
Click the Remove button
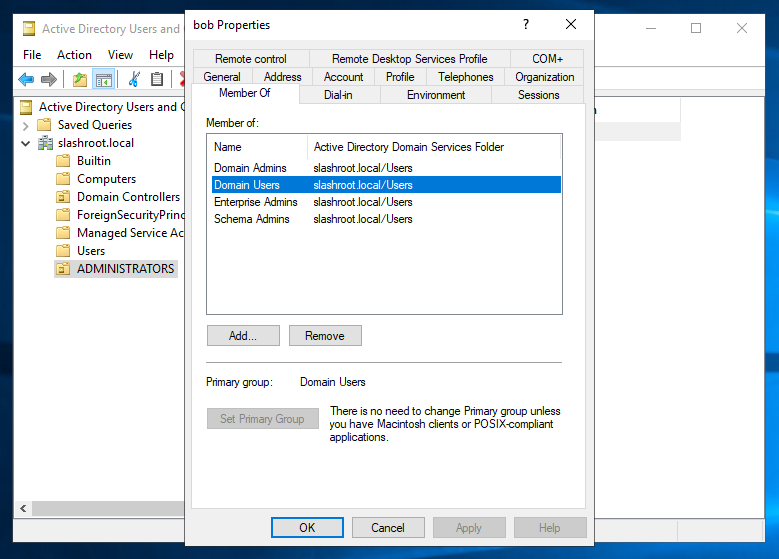tap(325, 336)
